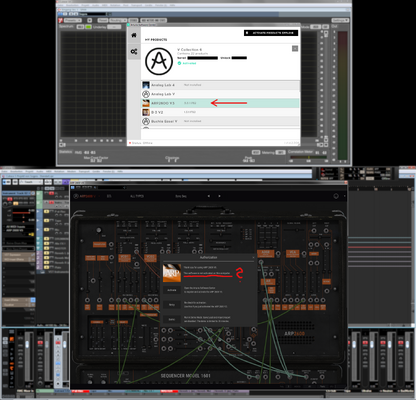Click the product thumbnail below ARP2600 V3

[x=146, y=112]
